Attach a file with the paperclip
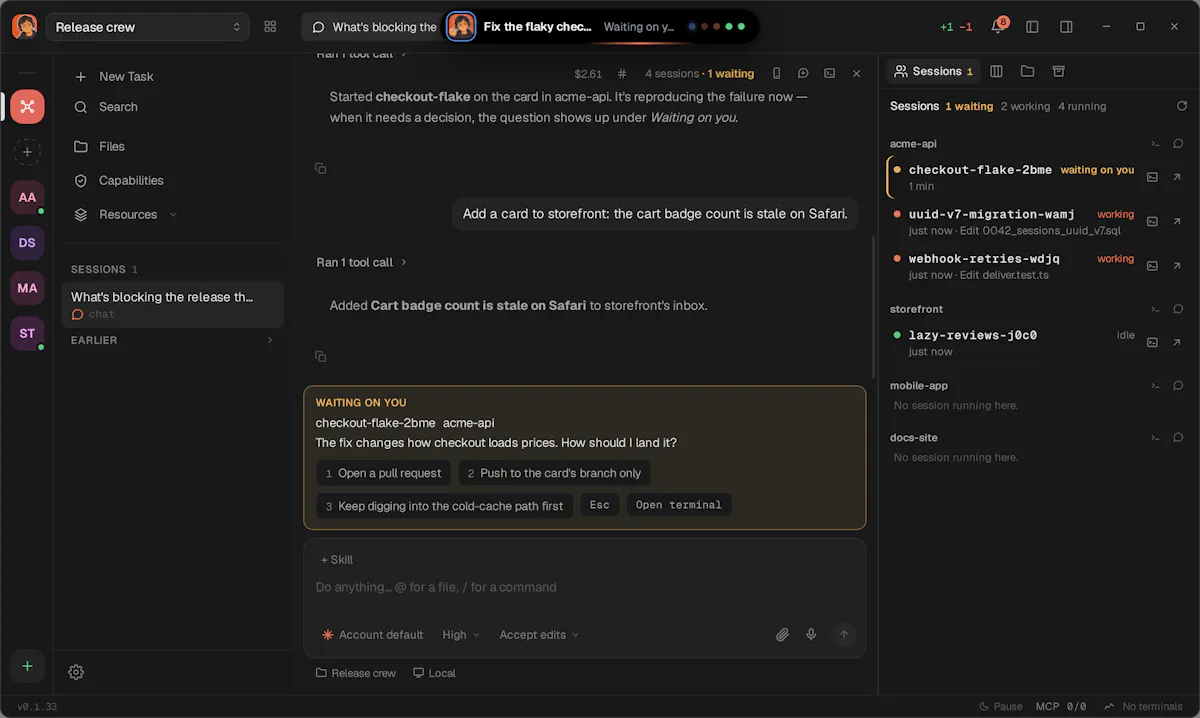 pyautogui.click(x=783, y=635)
